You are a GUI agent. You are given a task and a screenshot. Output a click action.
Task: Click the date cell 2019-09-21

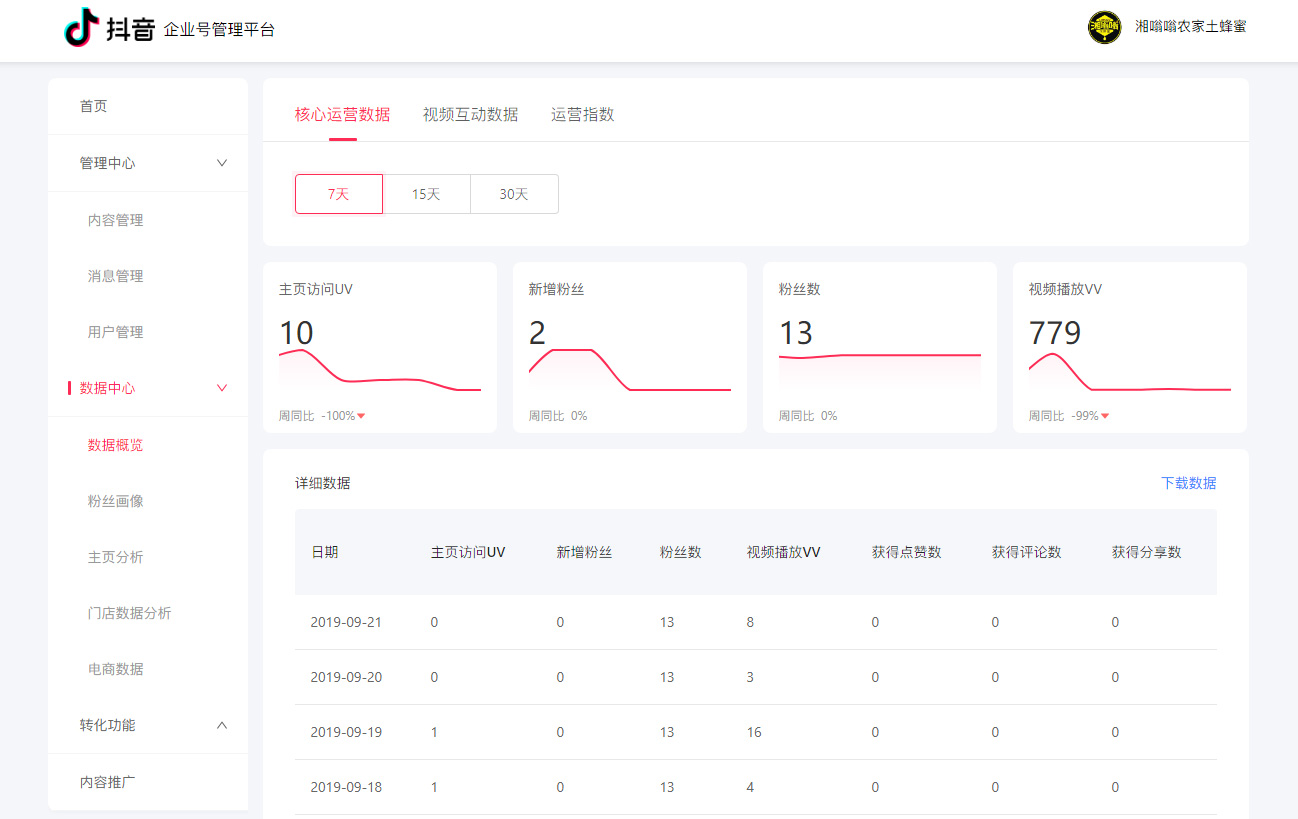(346, 622)
